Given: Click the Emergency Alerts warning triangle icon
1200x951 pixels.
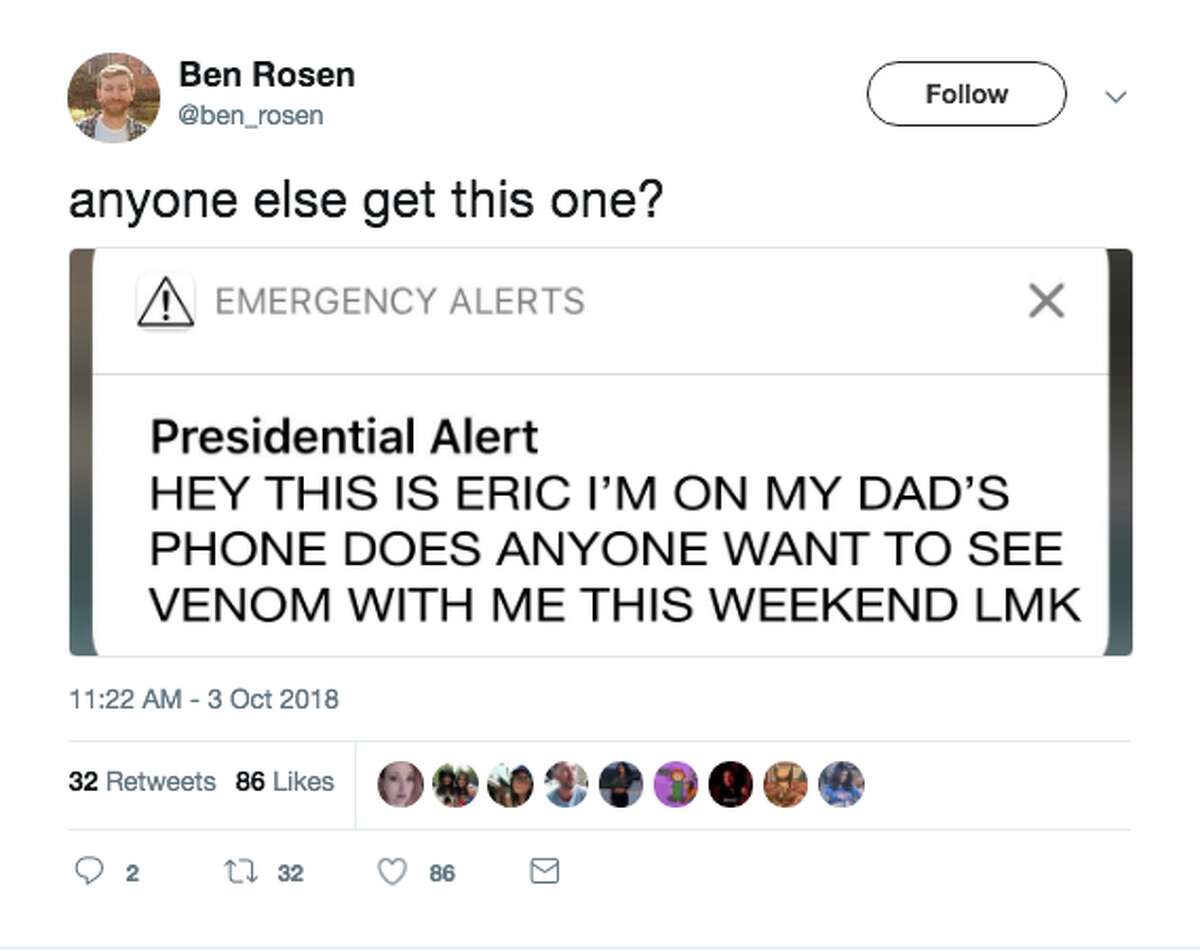Looking at the screenshot, I should pos(165,300).
